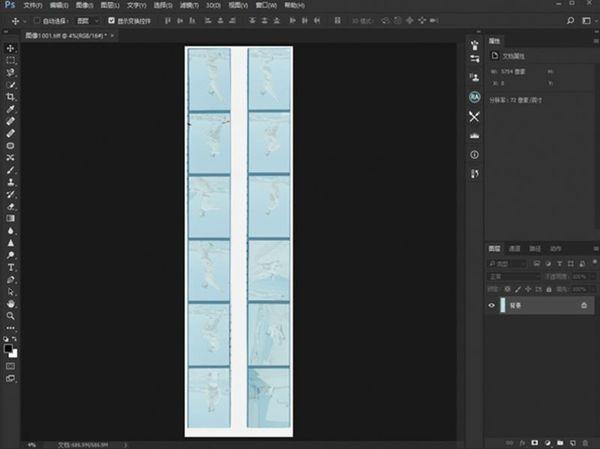Open the Layer (图层) menu
The width and height of the screenshot is (600, 449).
pyautogui.click(x=110, y=5)
